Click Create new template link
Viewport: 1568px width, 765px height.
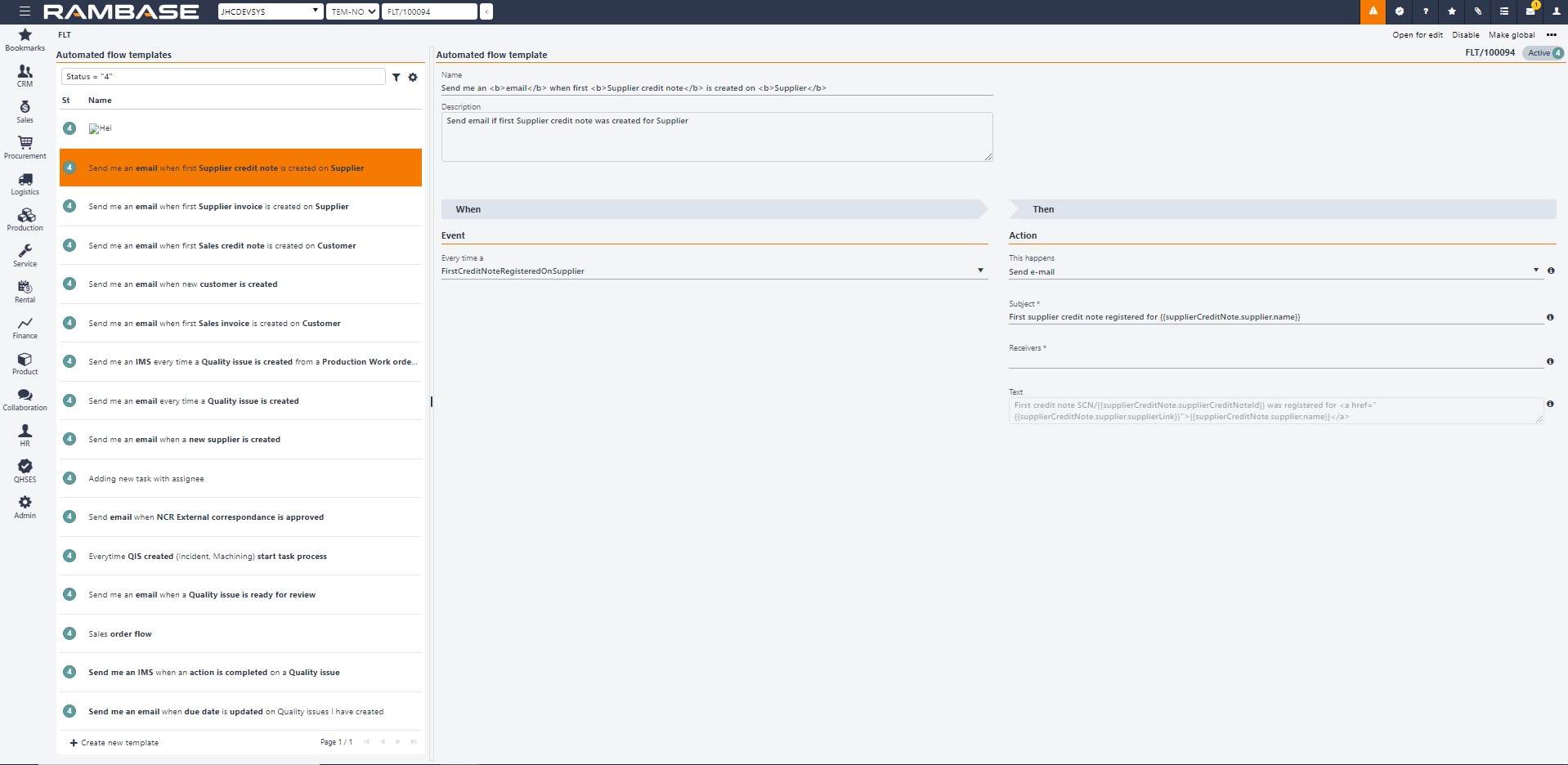click(114, 743)
